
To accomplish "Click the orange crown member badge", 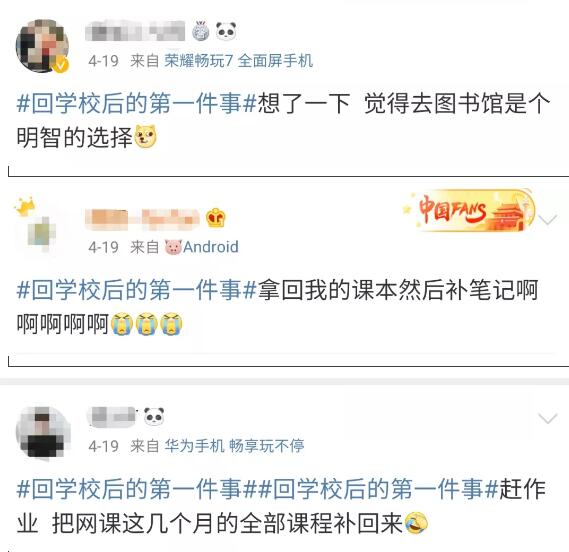I will [216, 218].
